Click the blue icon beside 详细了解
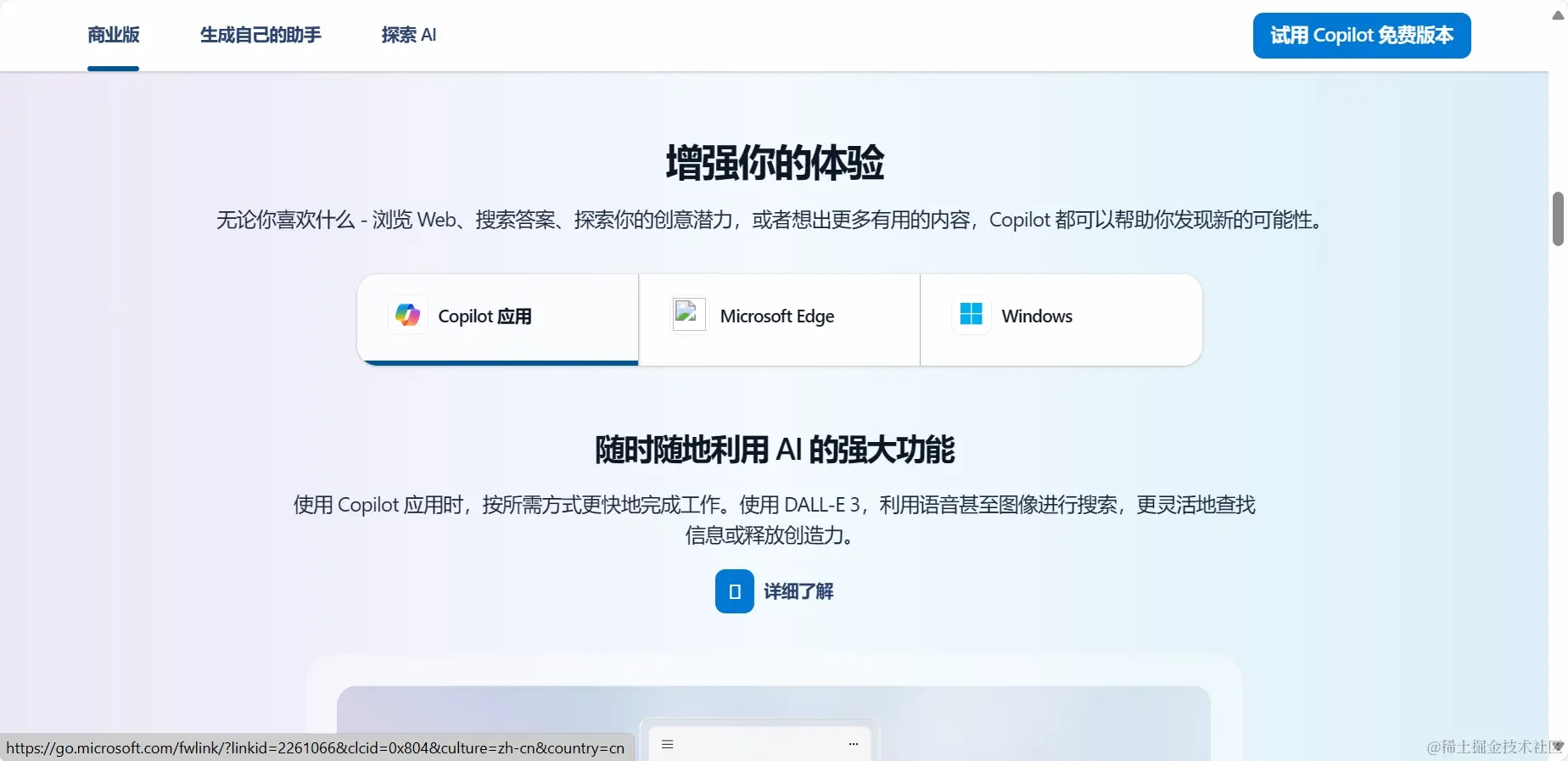Viewport: 1568px width, 761px height. [x=735, y=591]
